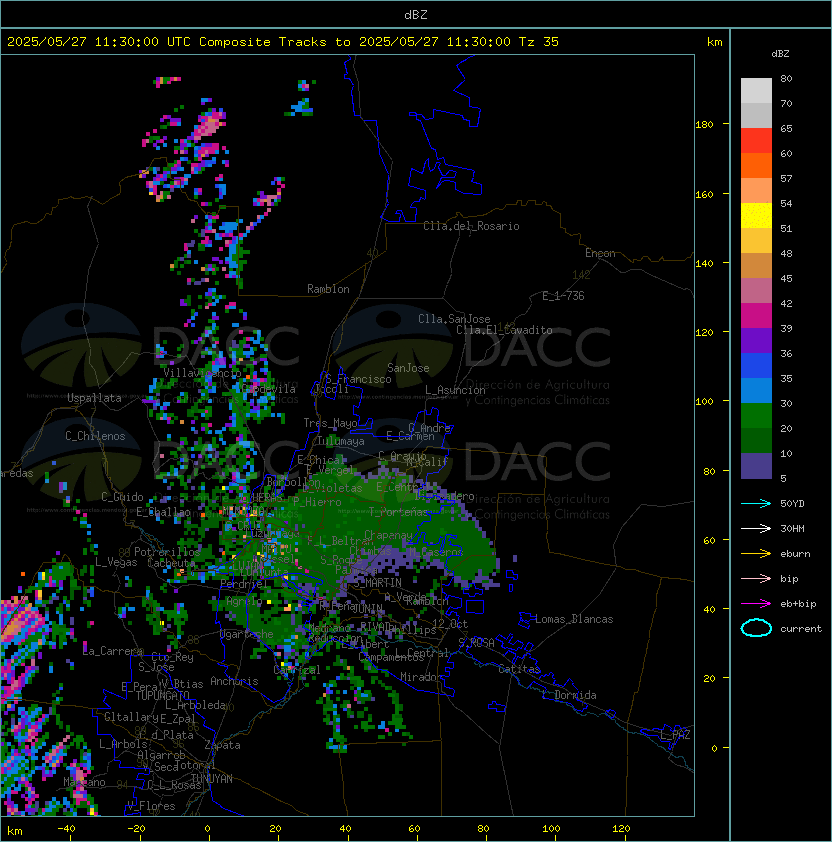The height and width of the screenshot is (842, 832).
Task: Select the 'Encon' map label
Action: pyautogui.click(x=600, y=253)
